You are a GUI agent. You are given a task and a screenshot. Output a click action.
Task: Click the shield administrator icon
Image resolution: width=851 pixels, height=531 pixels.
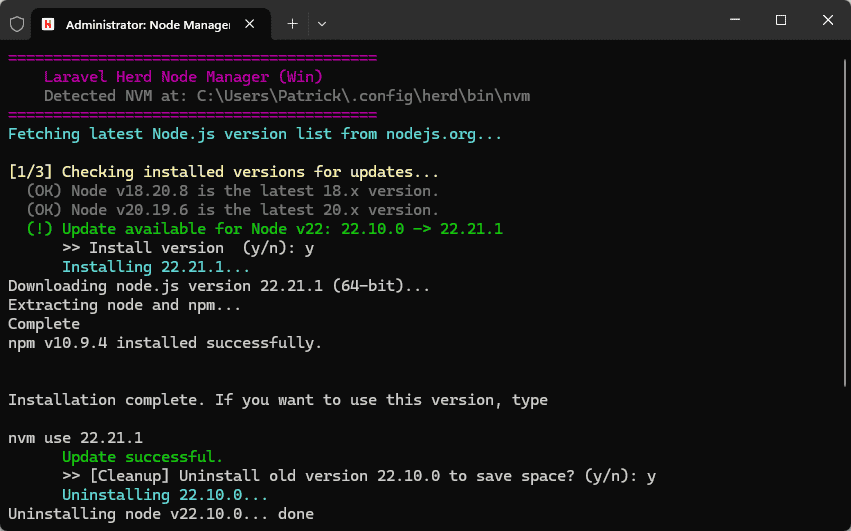tap(17, 24)
